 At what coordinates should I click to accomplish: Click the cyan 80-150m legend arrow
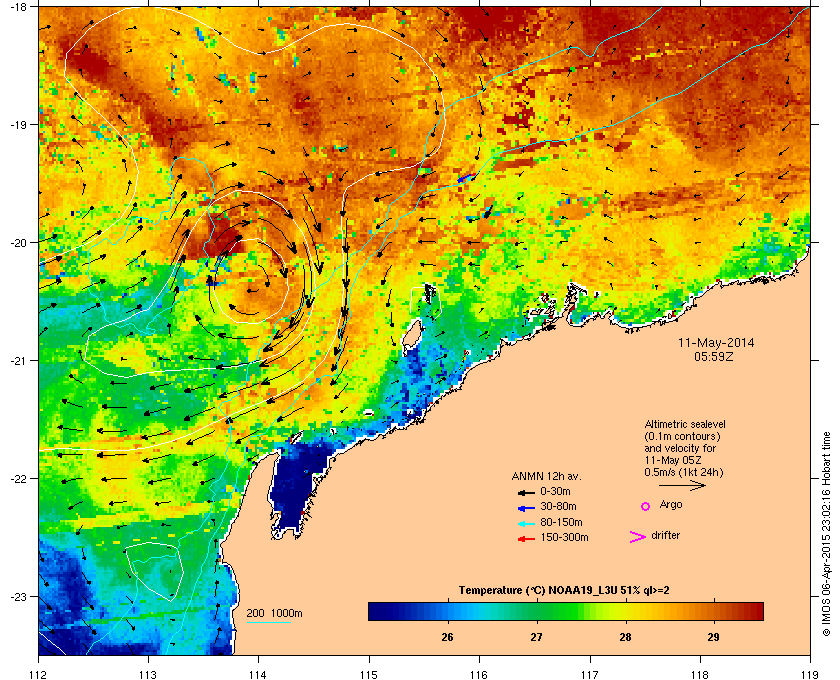click(x=526, y=523)
